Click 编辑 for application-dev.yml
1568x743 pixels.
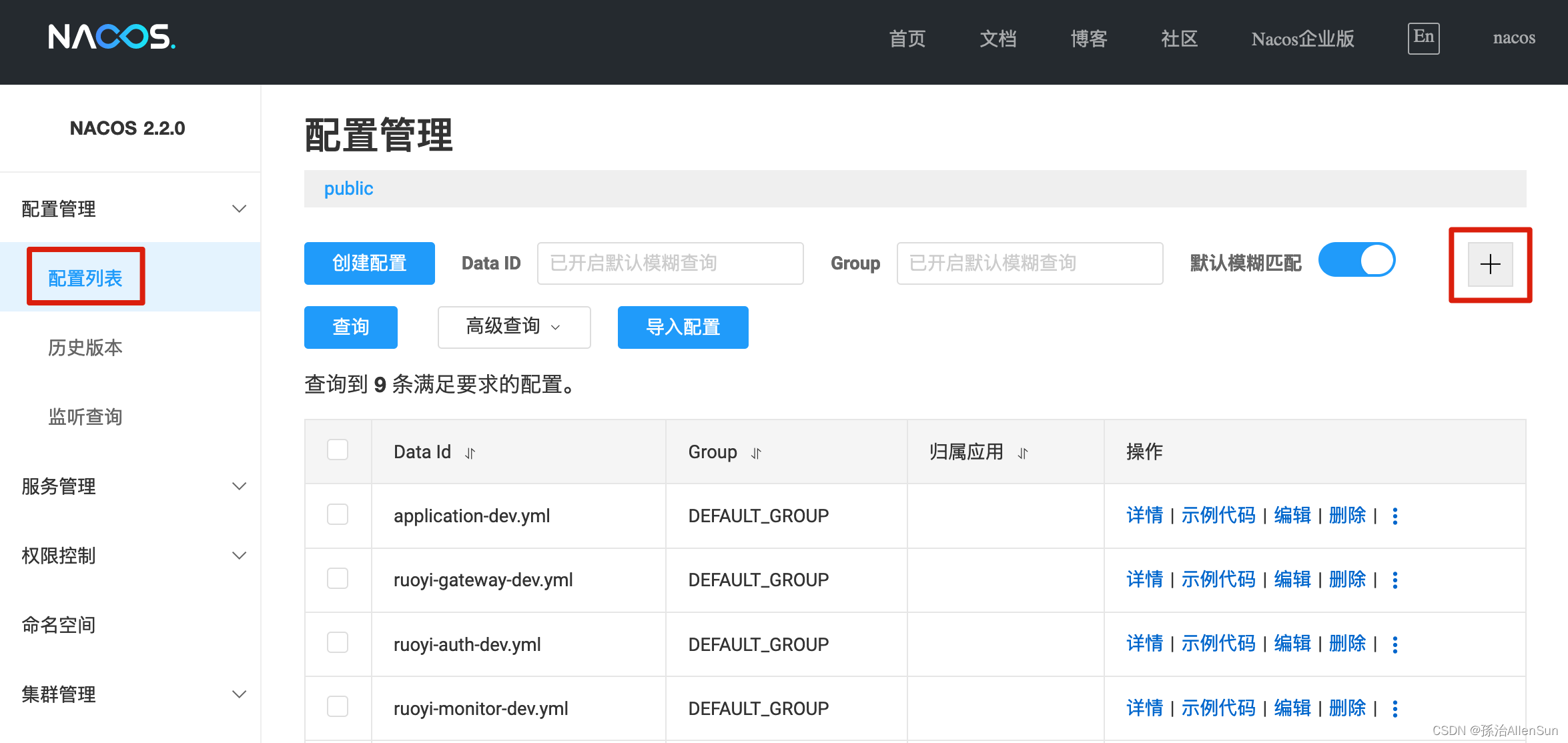pos(1292,515)
